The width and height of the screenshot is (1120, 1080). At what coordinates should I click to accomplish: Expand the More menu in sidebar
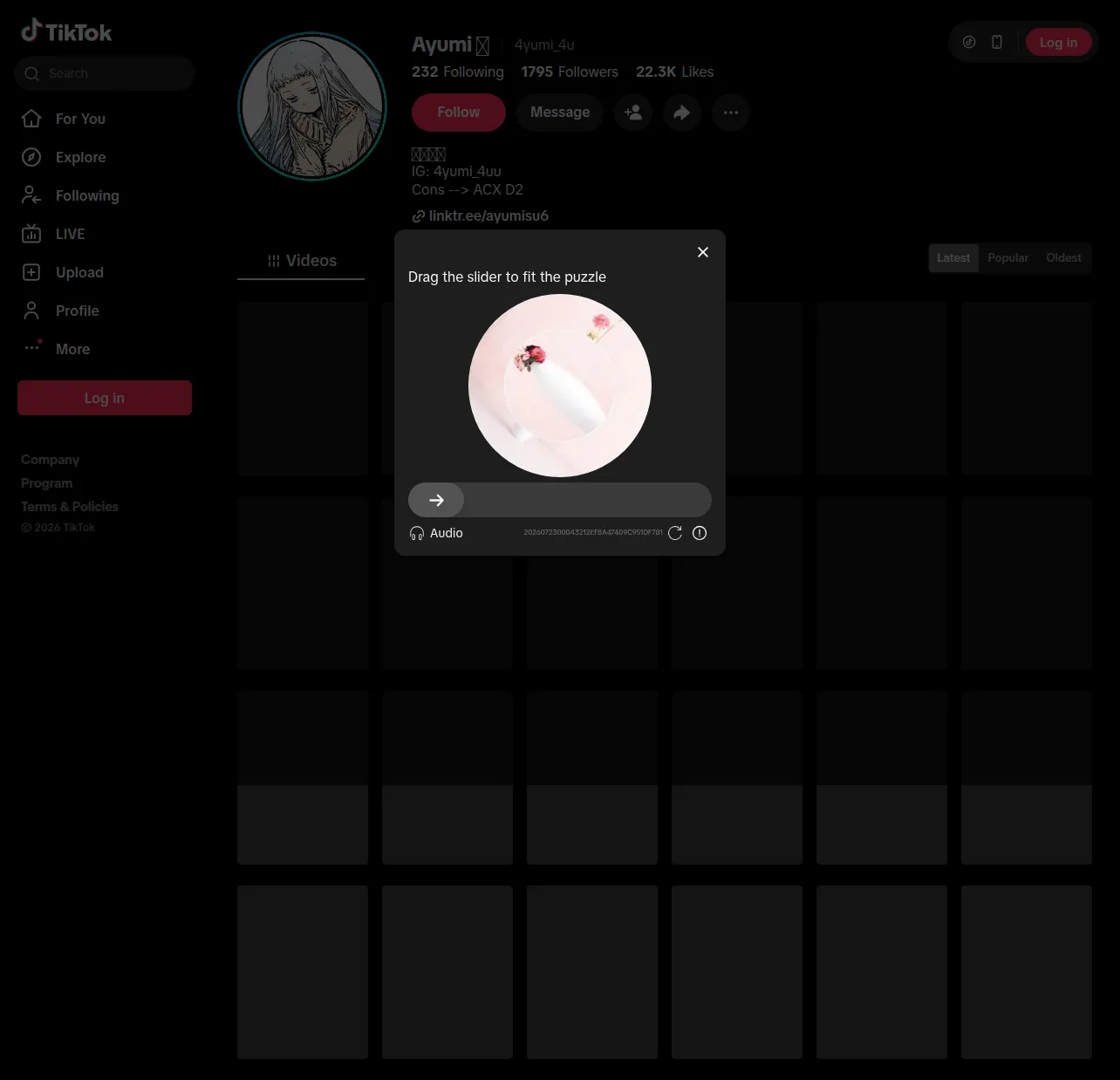(x=72, y=349)
